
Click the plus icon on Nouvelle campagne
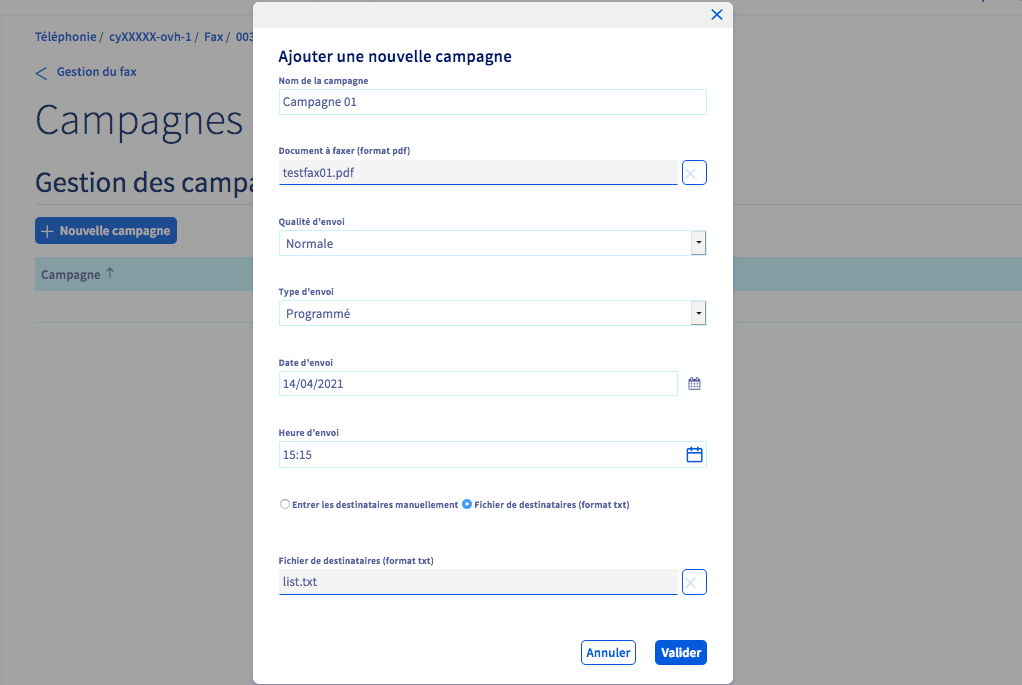point(47,230)
